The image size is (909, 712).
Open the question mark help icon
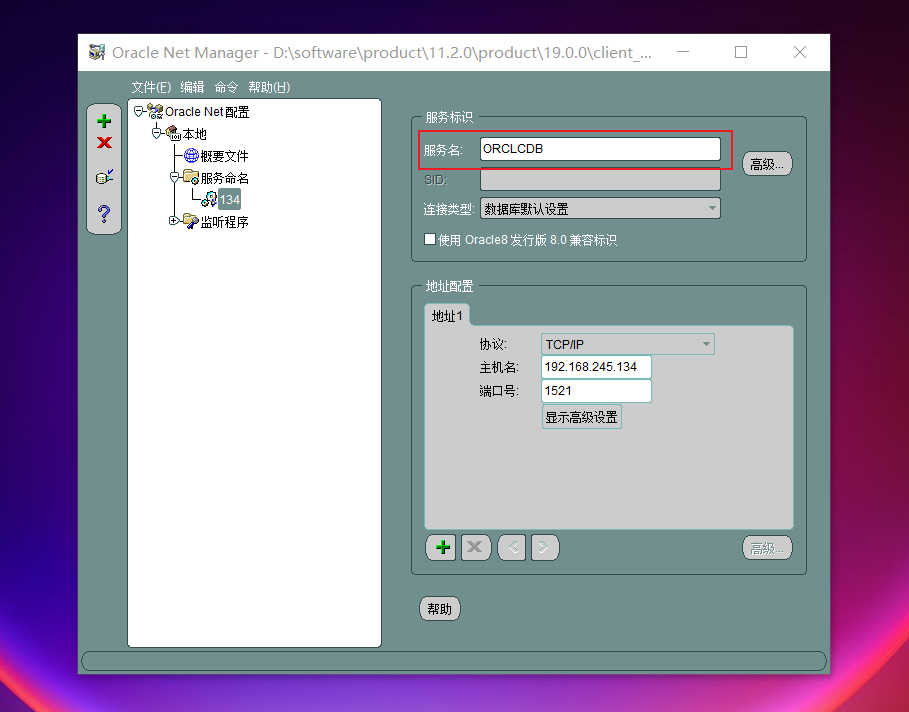click(x=104, y=213)
